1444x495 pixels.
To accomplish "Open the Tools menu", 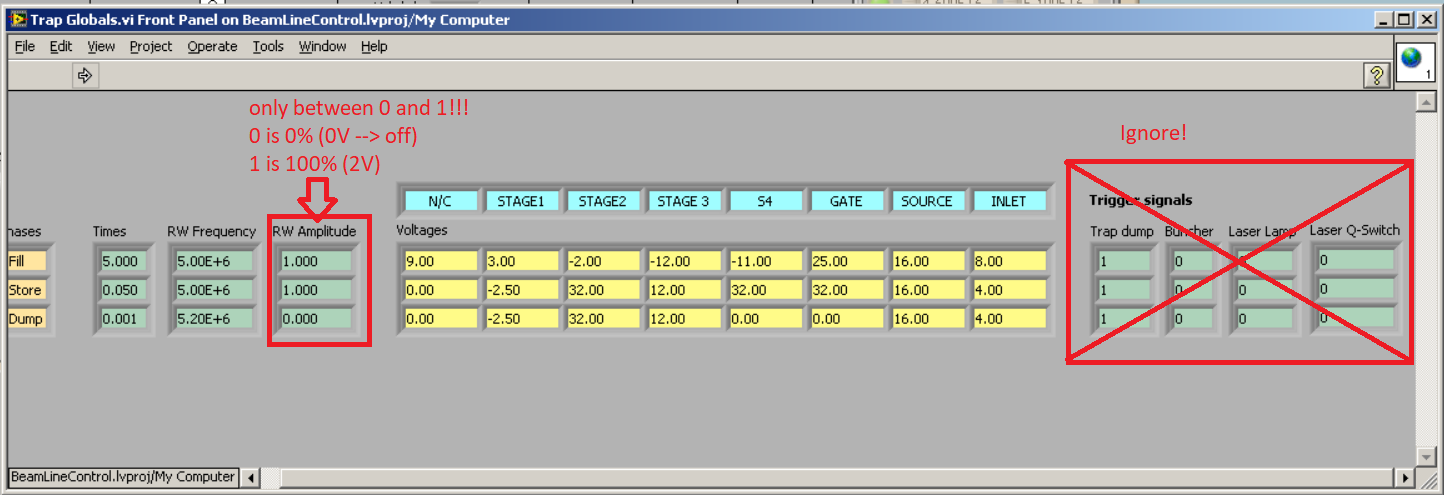I will click(x=268, y=46).
